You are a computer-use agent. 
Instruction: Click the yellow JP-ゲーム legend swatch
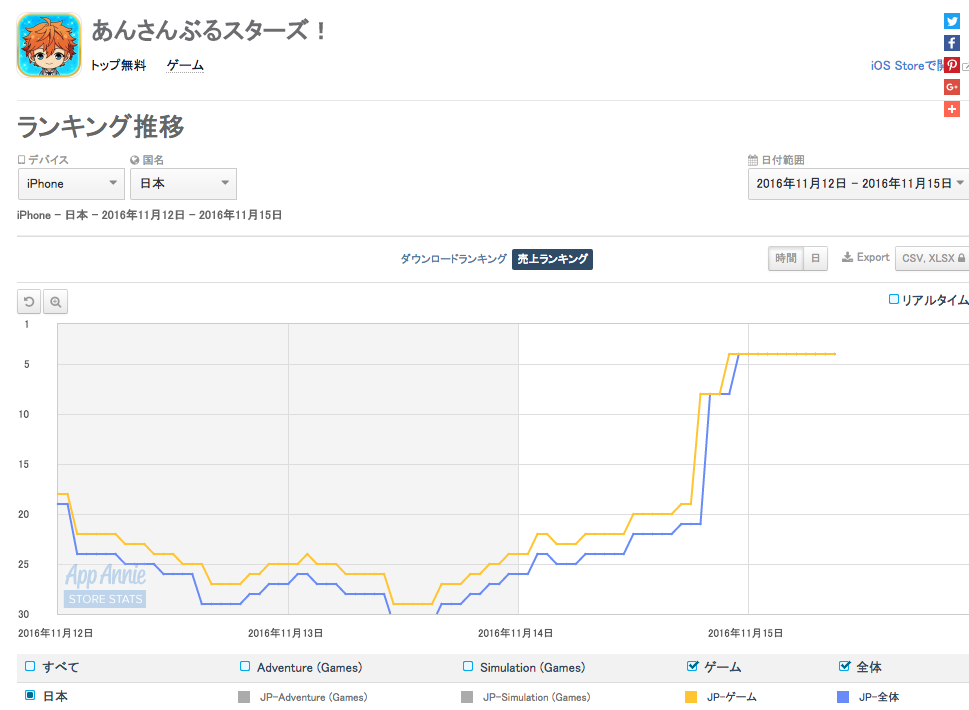691,697
